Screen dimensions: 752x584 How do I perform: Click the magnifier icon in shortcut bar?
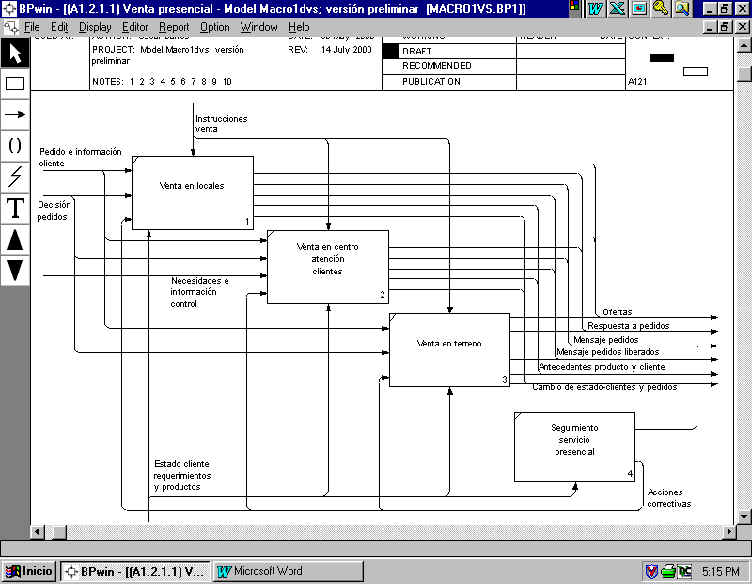click(682, 9)
